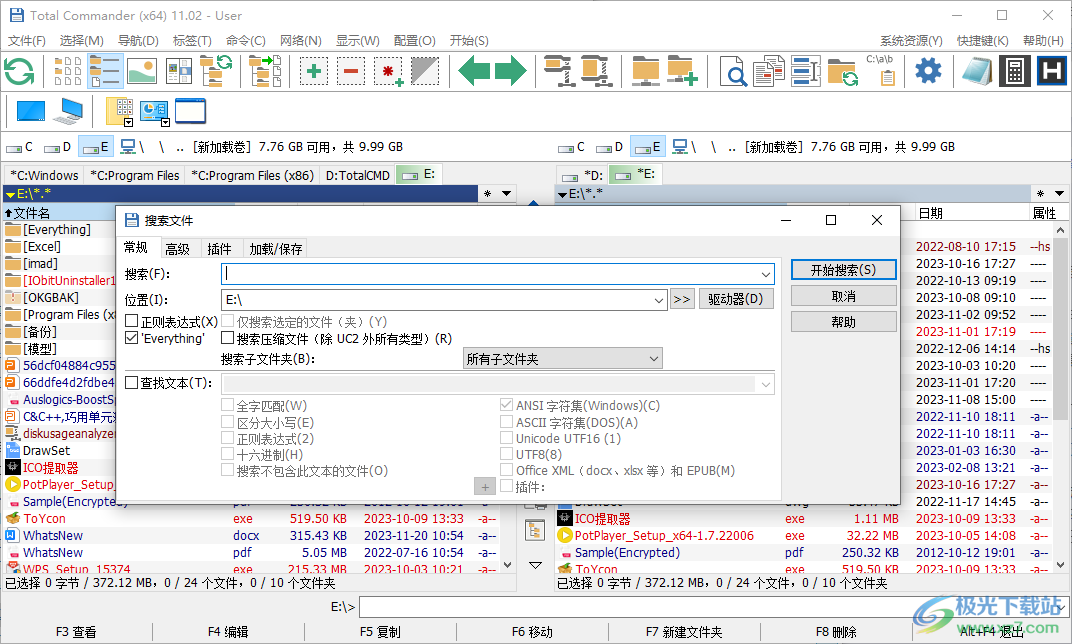Tick the find text checkbox
The width and height of the screenshot is (1072, 644).
(132, 383)
